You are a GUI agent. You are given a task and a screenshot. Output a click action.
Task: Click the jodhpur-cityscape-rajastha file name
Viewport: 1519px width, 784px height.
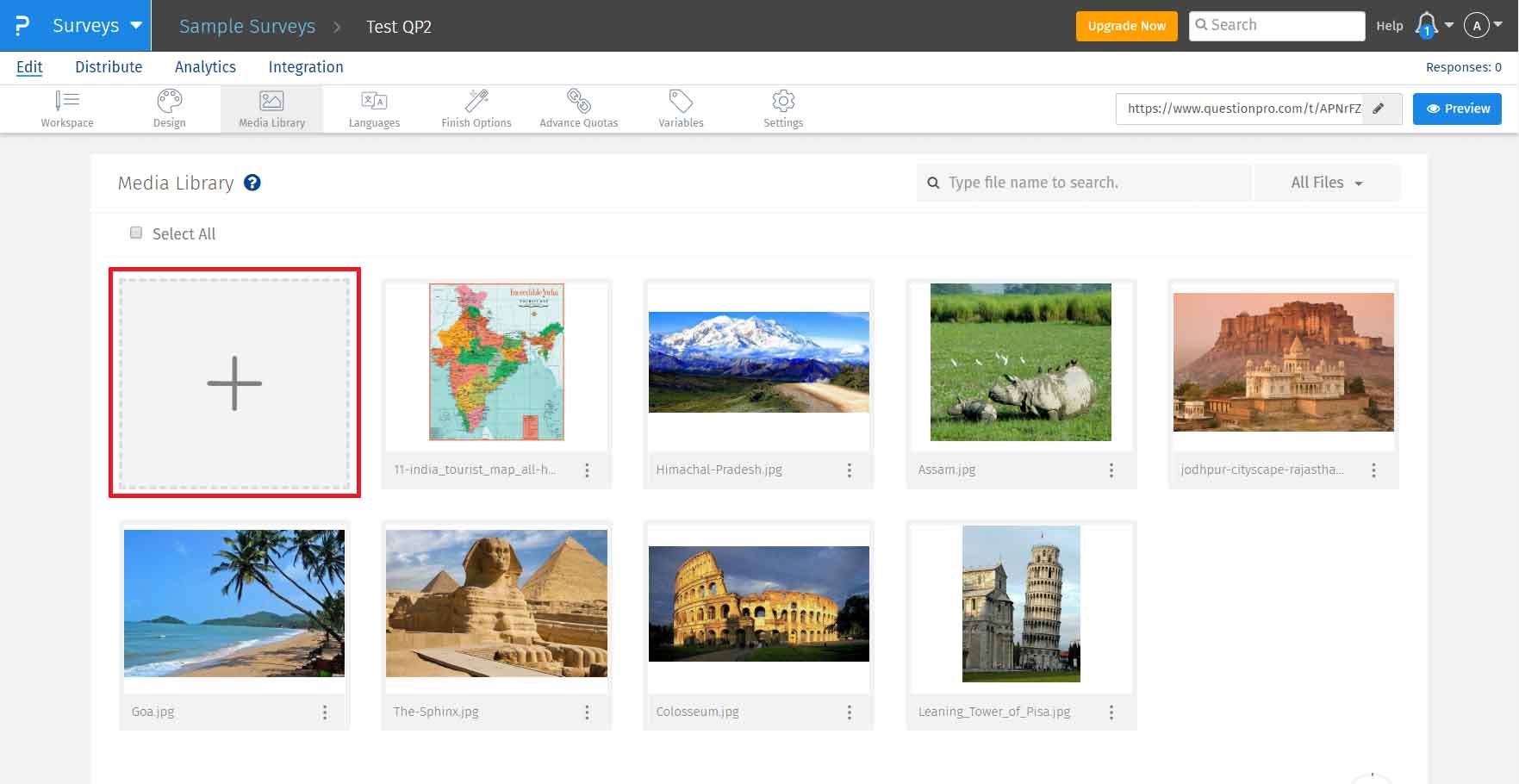click(1261, 470)
